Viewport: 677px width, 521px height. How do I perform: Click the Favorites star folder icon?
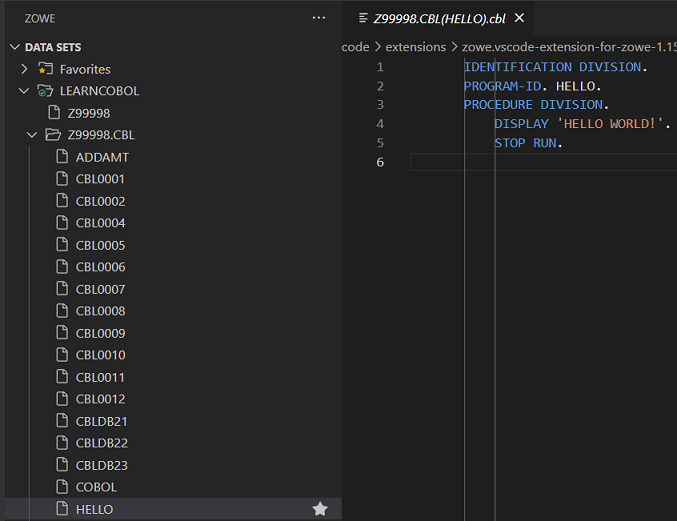click(x=45, y=69)
